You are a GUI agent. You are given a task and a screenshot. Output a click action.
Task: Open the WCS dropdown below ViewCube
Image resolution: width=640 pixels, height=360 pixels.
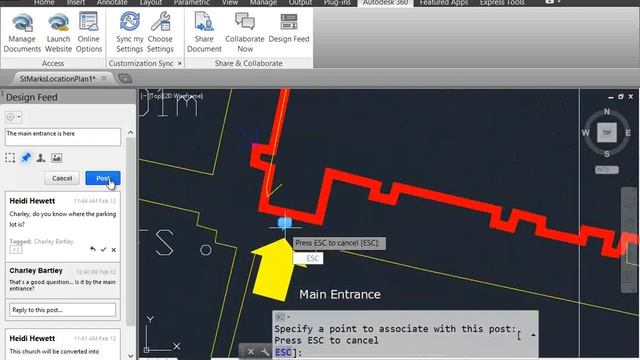pyautogui.click(x=607, y=170)
